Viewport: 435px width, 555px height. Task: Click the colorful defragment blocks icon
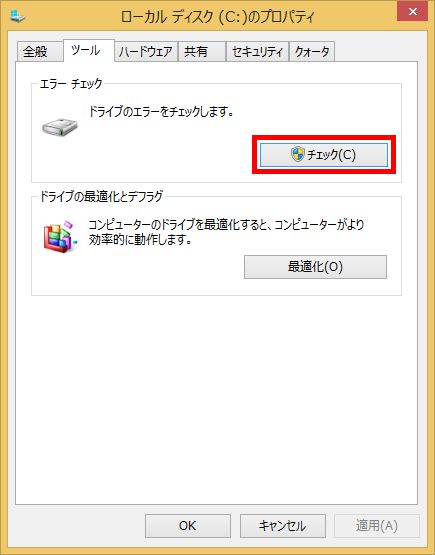pos(59,237)
